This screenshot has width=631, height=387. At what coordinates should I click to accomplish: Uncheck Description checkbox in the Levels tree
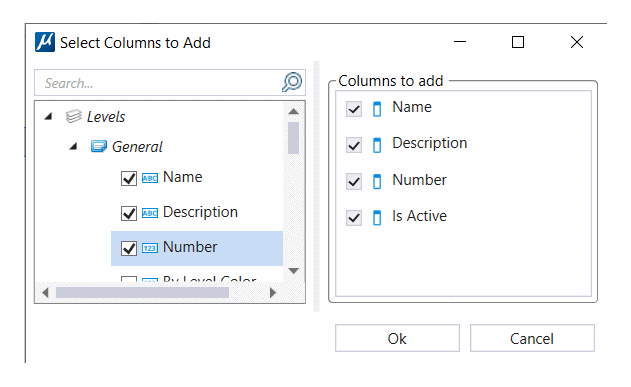[129, 213]
